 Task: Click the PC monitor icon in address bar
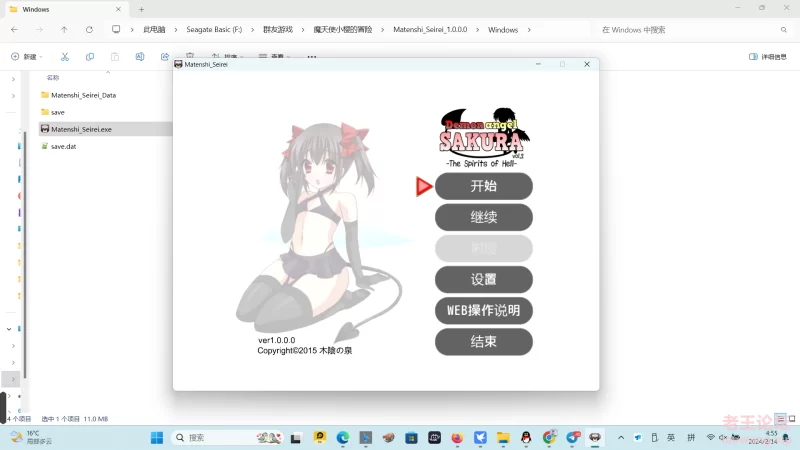[x=116, y=30]
